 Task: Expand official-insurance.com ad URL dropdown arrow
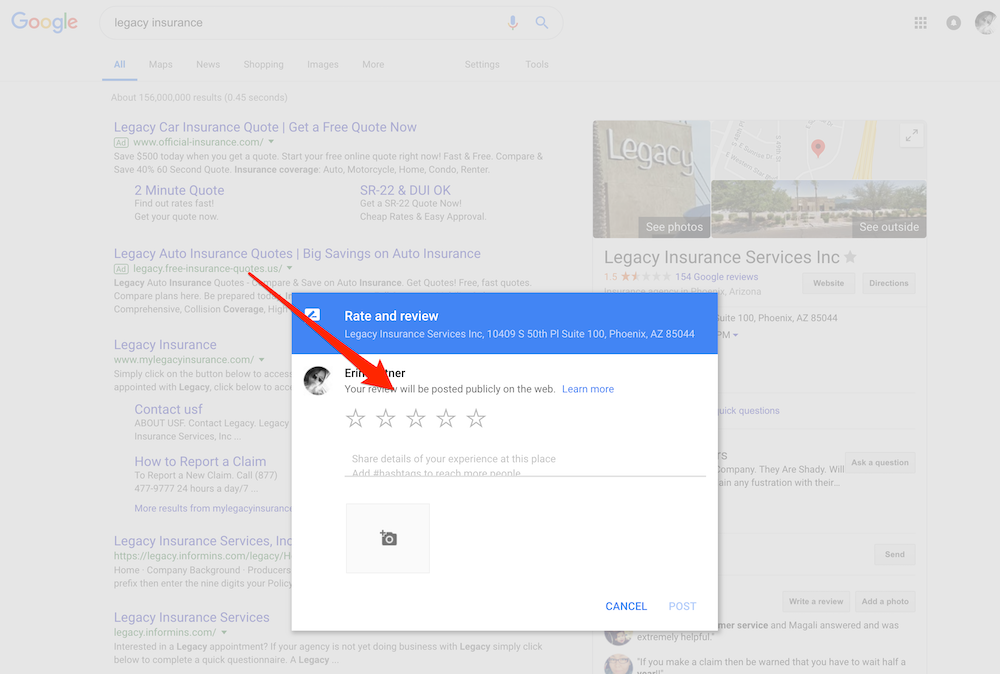pos(271,142)
